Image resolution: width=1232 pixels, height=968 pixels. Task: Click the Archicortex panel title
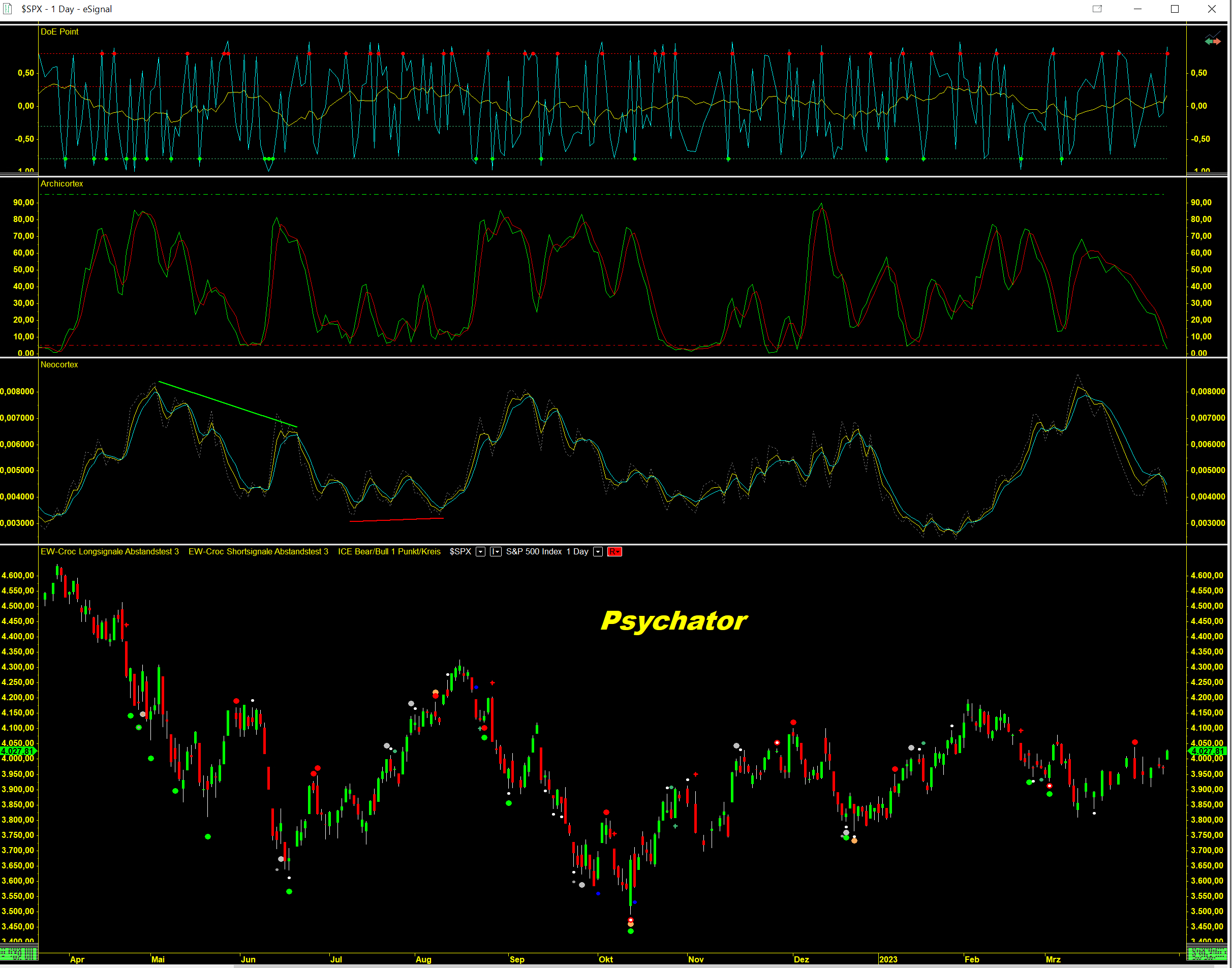[x=62, y=183]
